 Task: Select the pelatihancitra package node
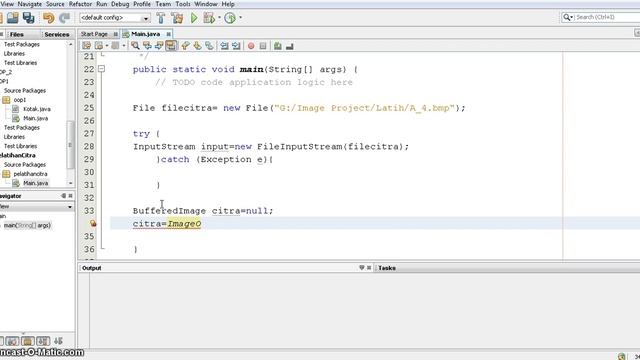click(30, 174)
